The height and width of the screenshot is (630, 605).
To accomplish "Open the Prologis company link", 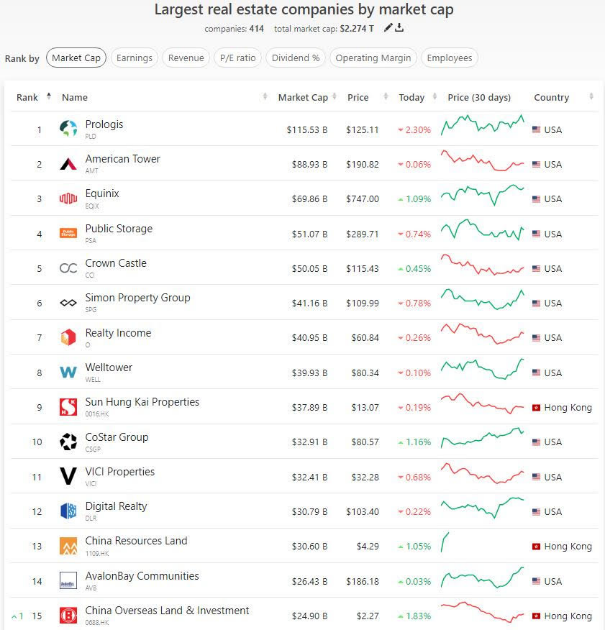I will click(x=104, y=124).
